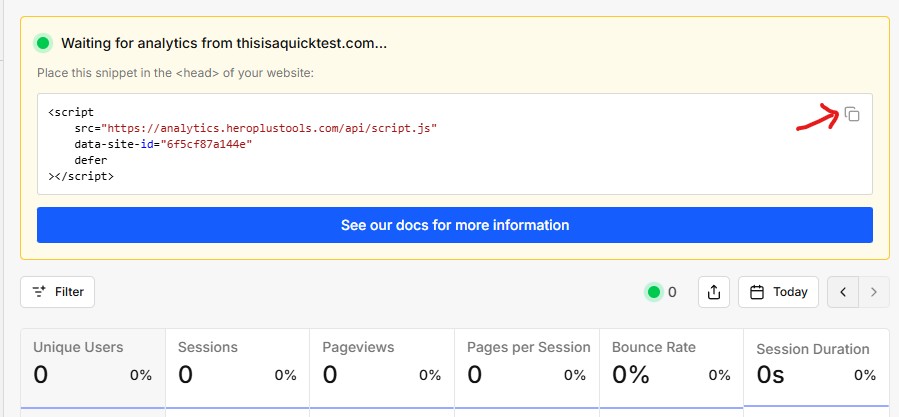Click the script.js URL in the snippet
Screen dimensions: 899x417
point(268,128)
